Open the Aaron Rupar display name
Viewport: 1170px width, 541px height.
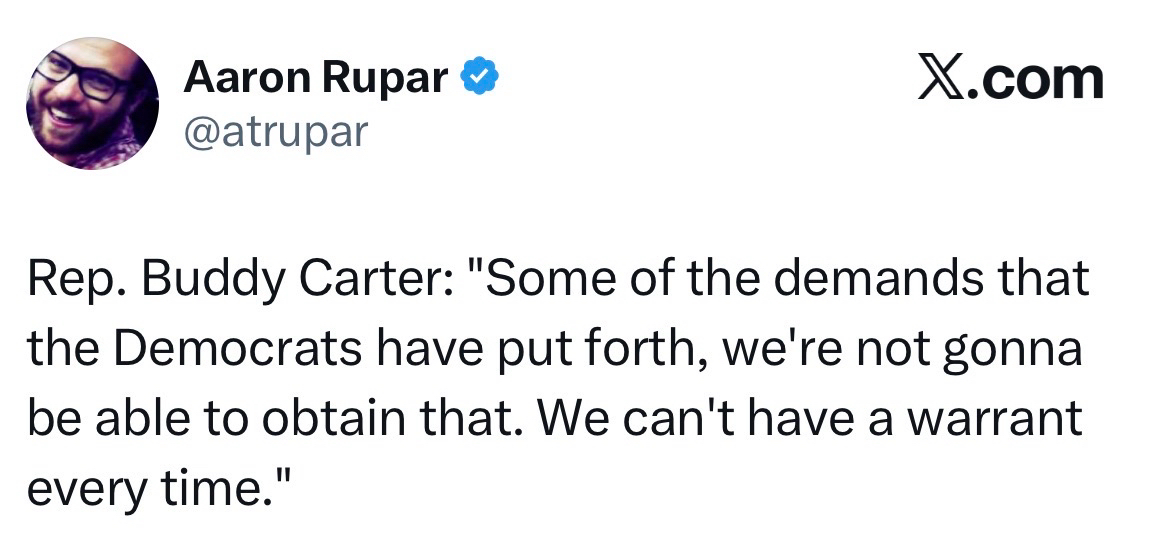tap(315, 78)
